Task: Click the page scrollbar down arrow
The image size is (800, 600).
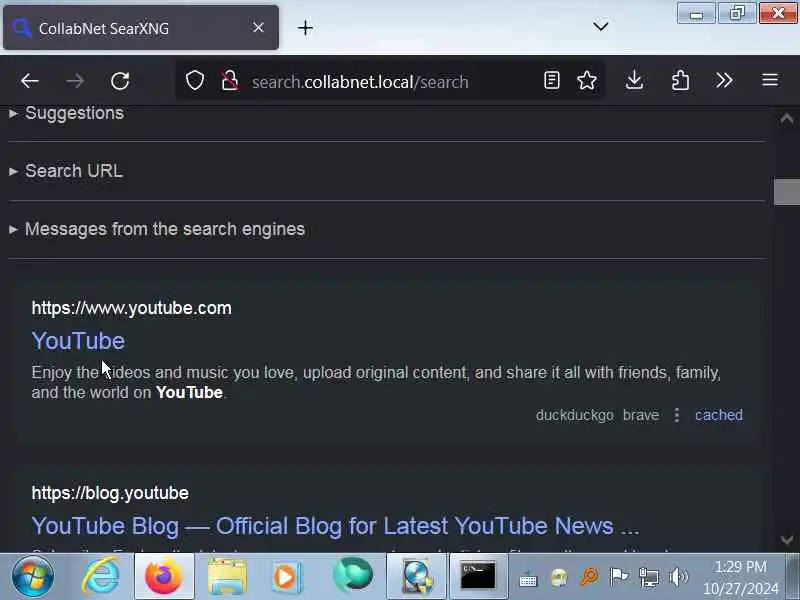Action: (x=787, y=539)
